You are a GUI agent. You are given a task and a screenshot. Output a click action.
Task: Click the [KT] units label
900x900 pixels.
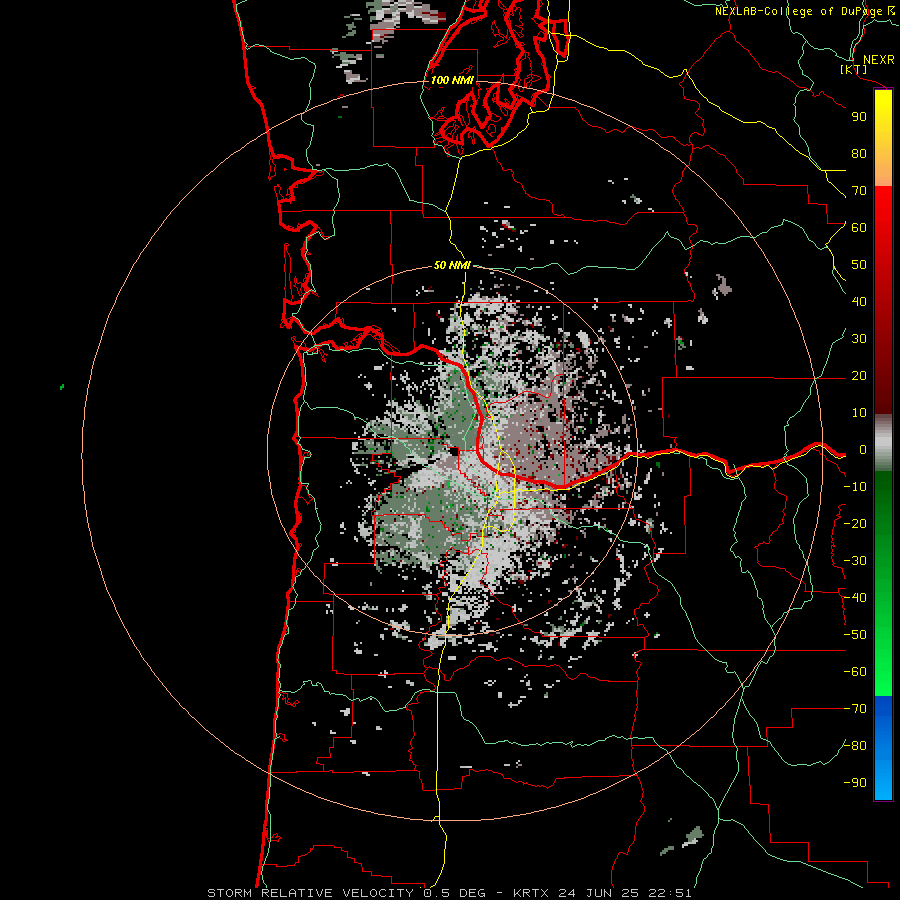(x=854, y=69)
